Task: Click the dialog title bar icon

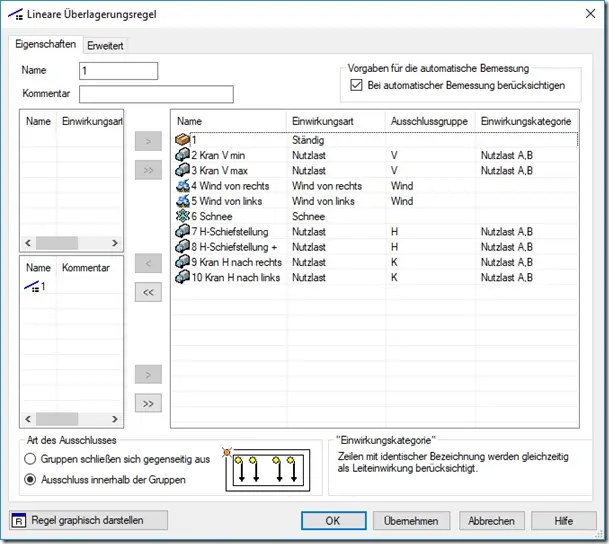Action: coord(16,14)
